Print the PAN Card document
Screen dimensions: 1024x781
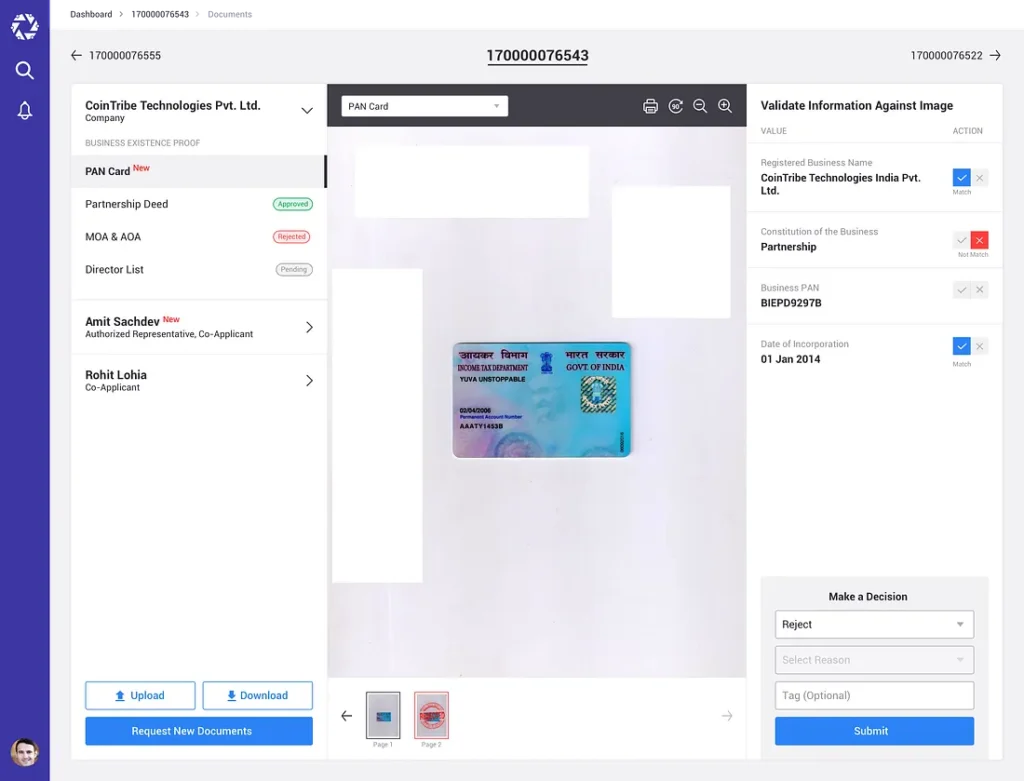[x=650, y=106]
